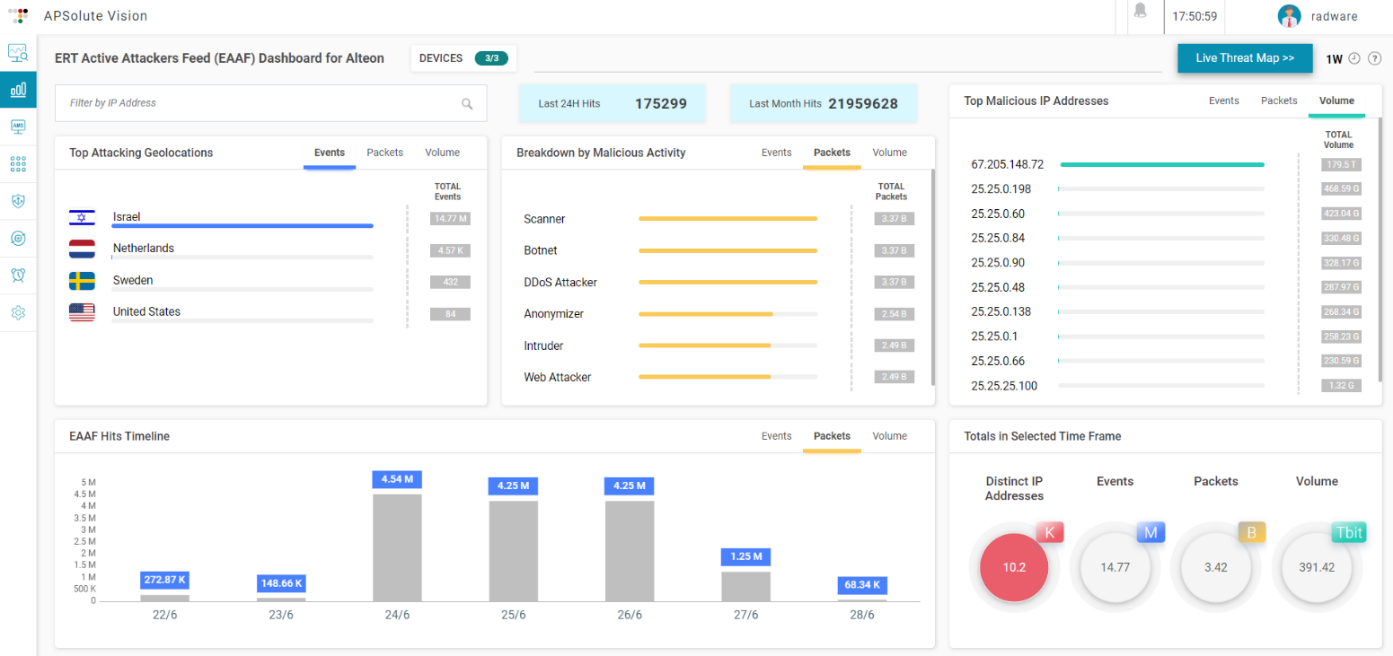Viewport: 1393px width, 656px height.
Task: Click the Intruder activity row
Action: click(x=718, y=346)
